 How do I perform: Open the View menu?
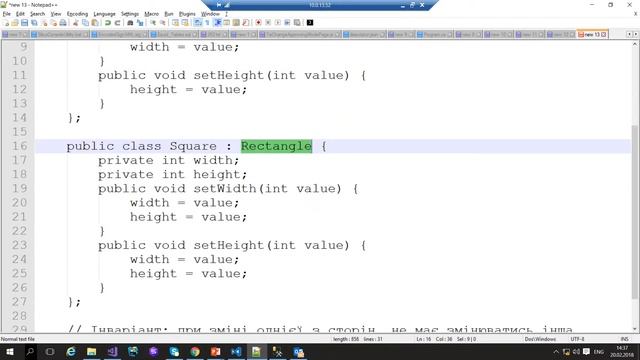pyautogui.click(x=56, y=14)
